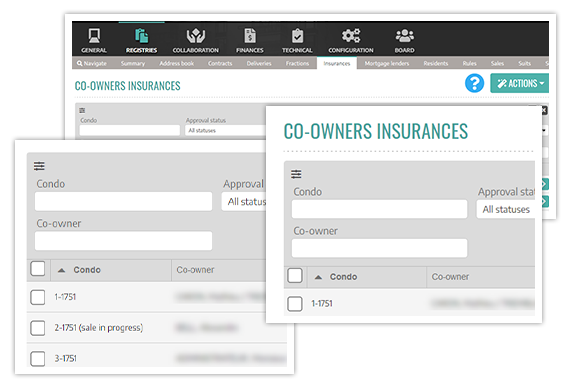
Task: Switch to the Deliveries tab
Action: tap(259, 63)
